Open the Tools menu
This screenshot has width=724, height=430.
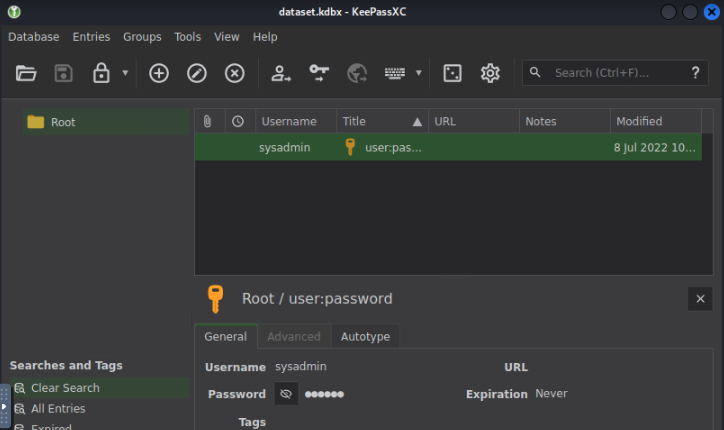click(187, 37)
